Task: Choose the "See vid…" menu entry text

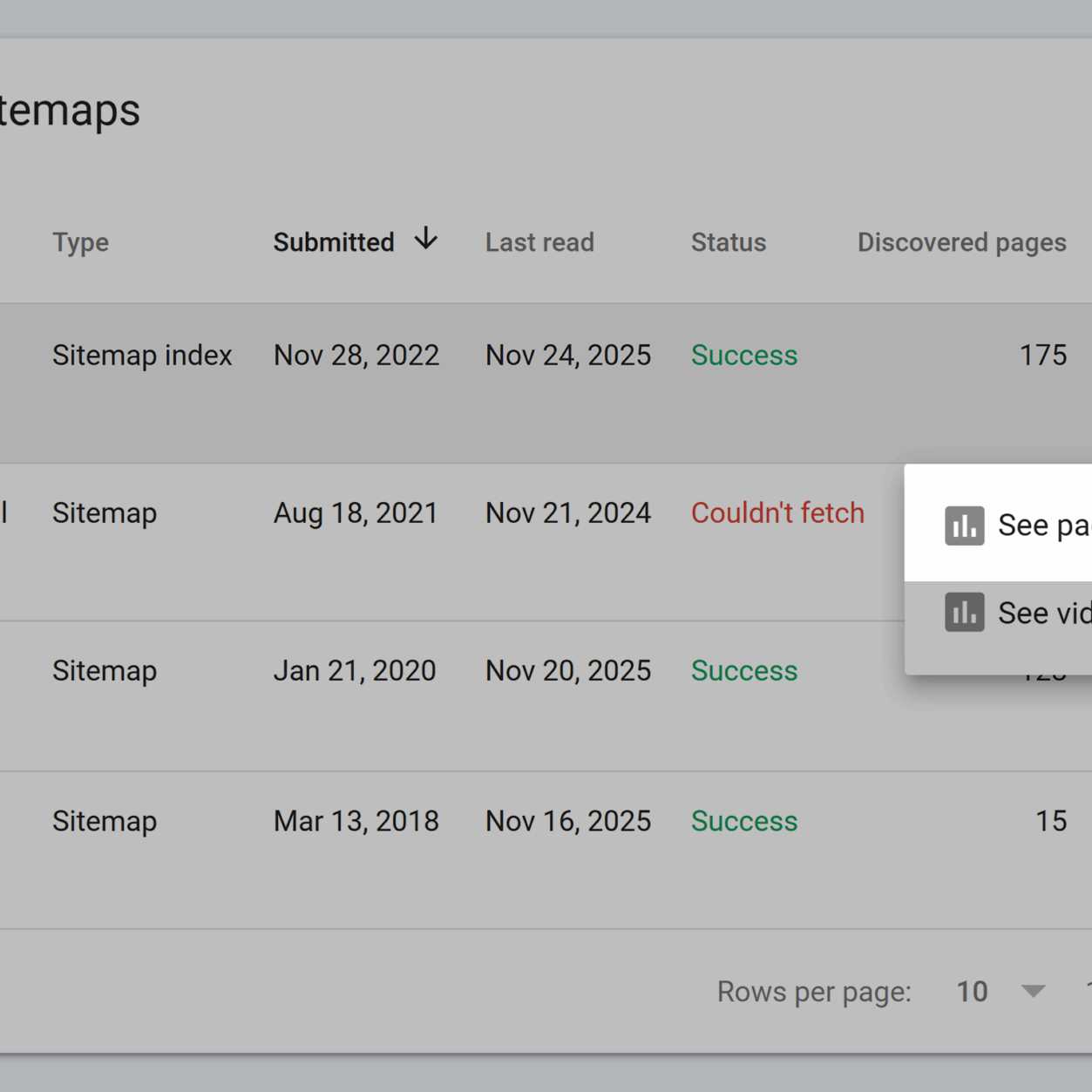Action: [1043, 613]
